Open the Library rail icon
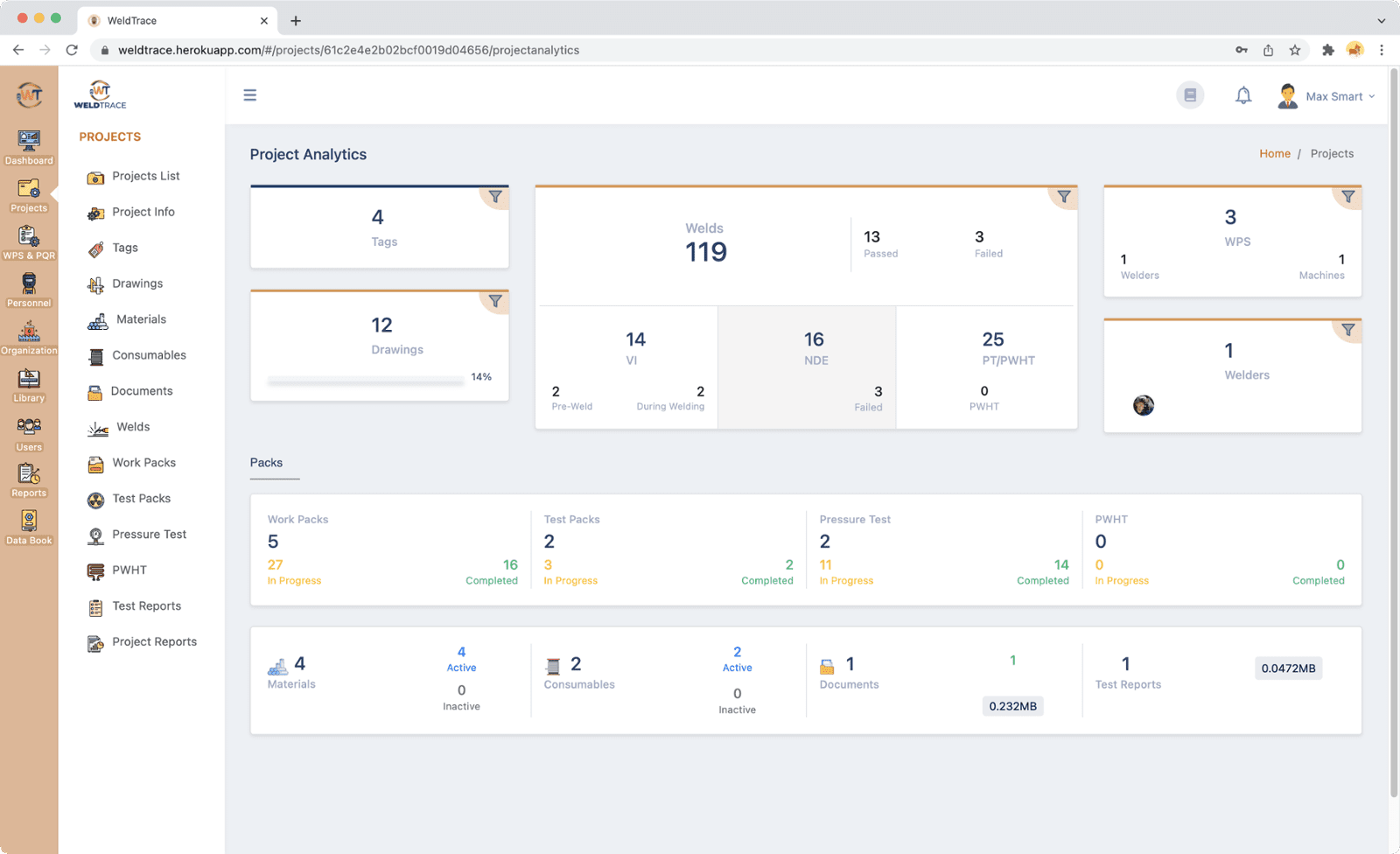1400x854 pixels. click(29, 385)
